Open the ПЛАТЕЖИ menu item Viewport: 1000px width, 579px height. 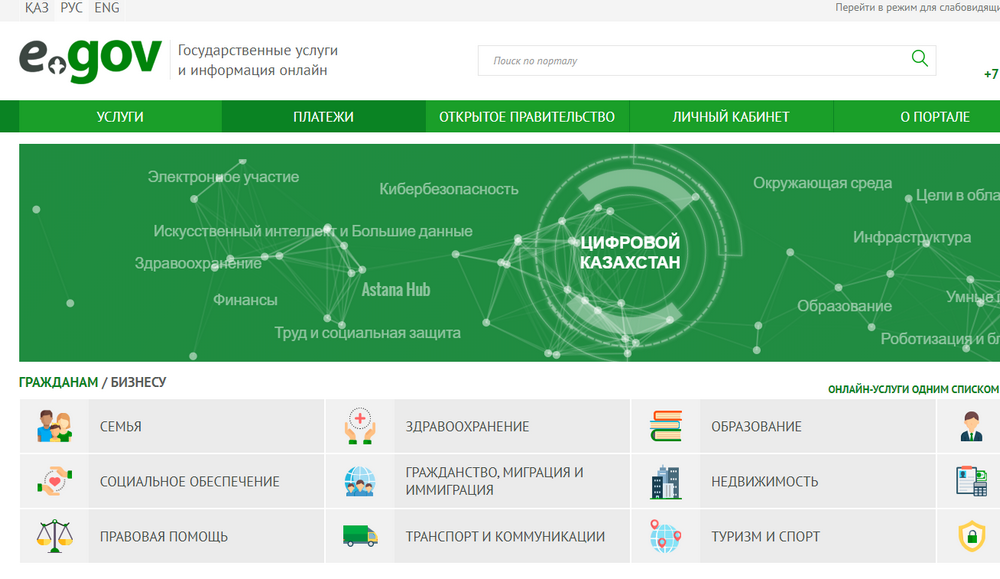tap(323, 117)
